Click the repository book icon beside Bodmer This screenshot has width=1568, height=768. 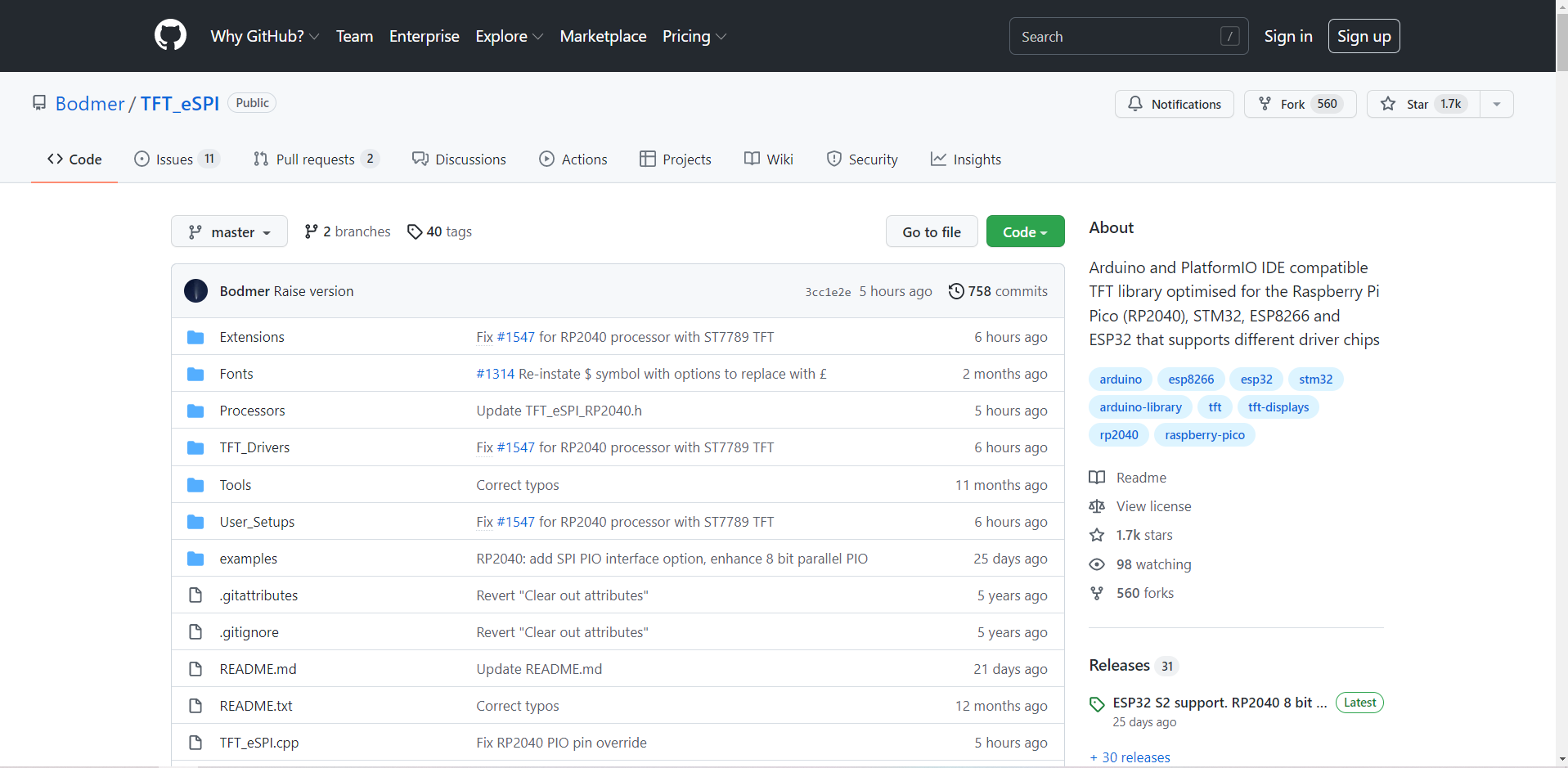tap(39, 103)
